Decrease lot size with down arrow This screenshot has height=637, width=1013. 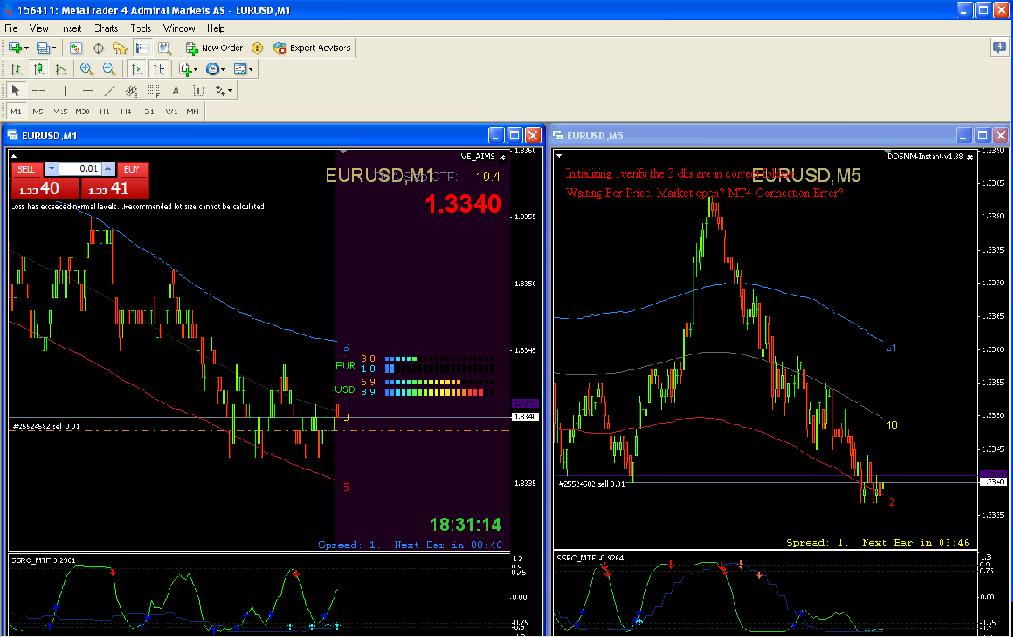coord(52,169)
